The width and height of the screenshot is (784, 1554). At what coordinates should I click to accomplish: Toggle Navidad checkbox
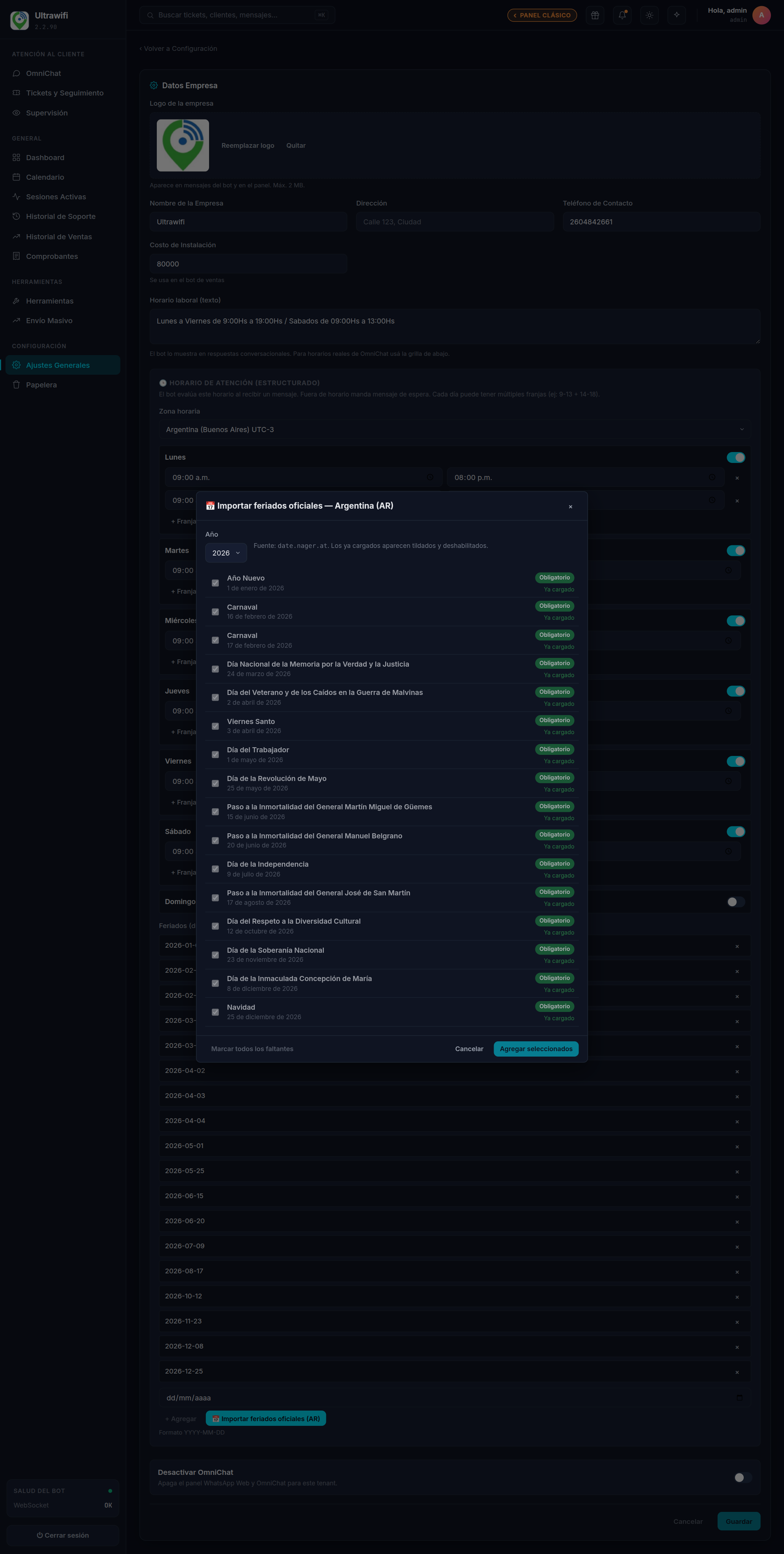point(215,1012)
